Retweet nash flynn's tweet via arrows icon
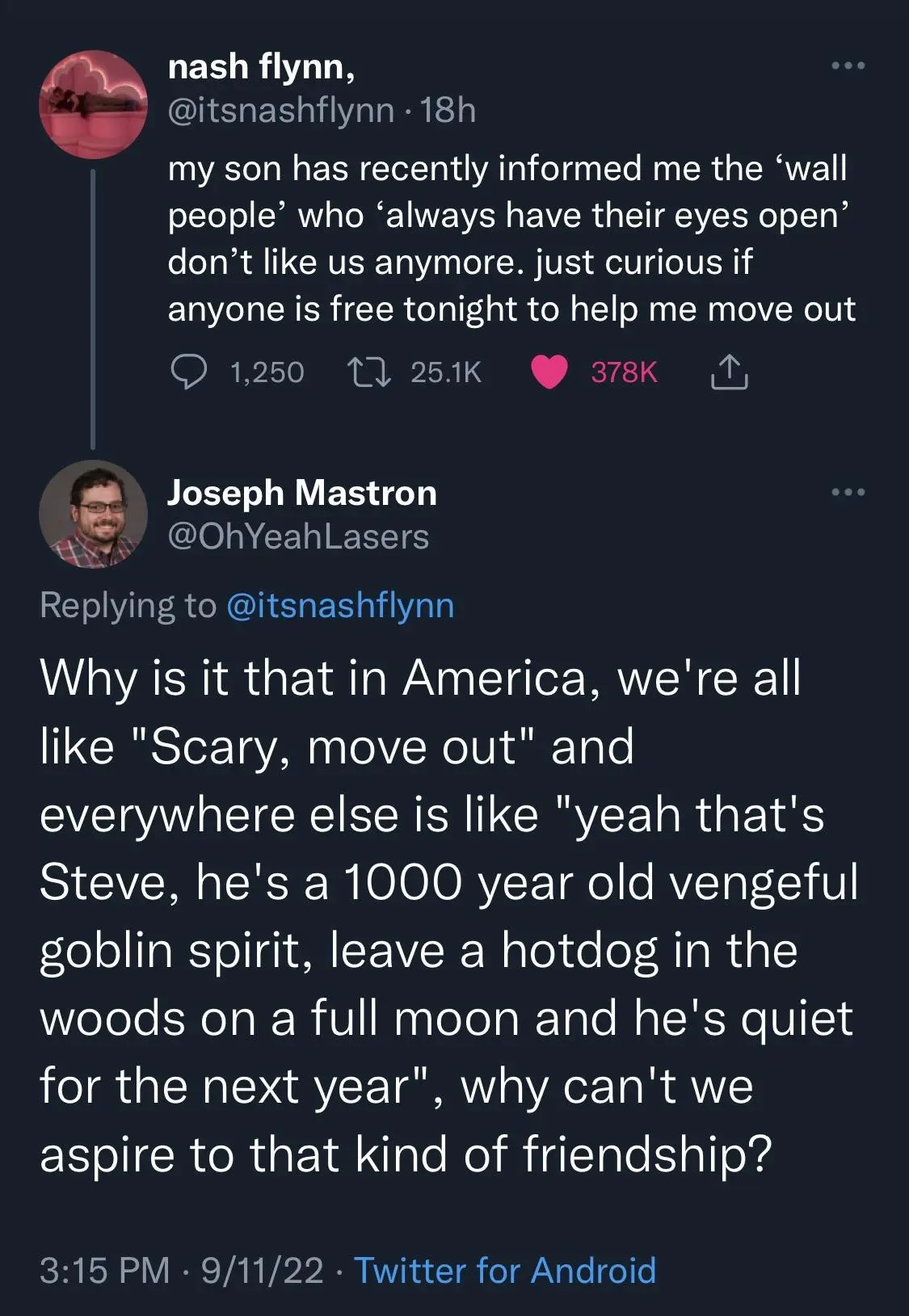 click(369, 372)
